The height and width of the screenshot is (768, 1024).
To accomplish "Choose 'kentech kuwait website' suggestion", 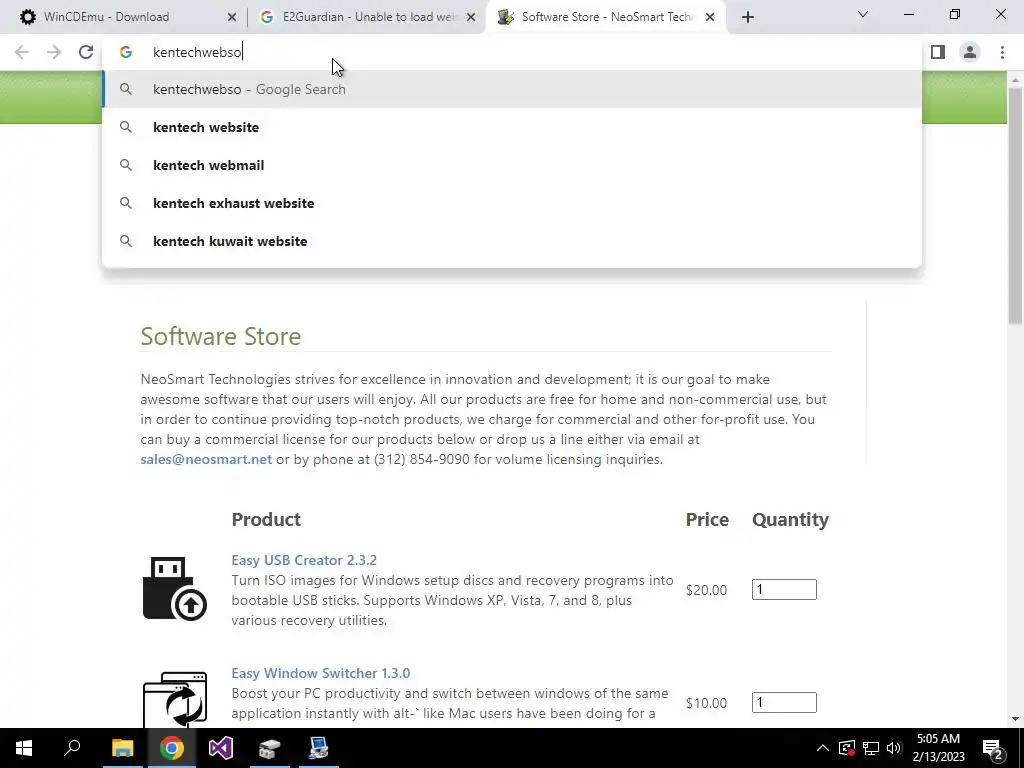I will [x=512, y=241].
